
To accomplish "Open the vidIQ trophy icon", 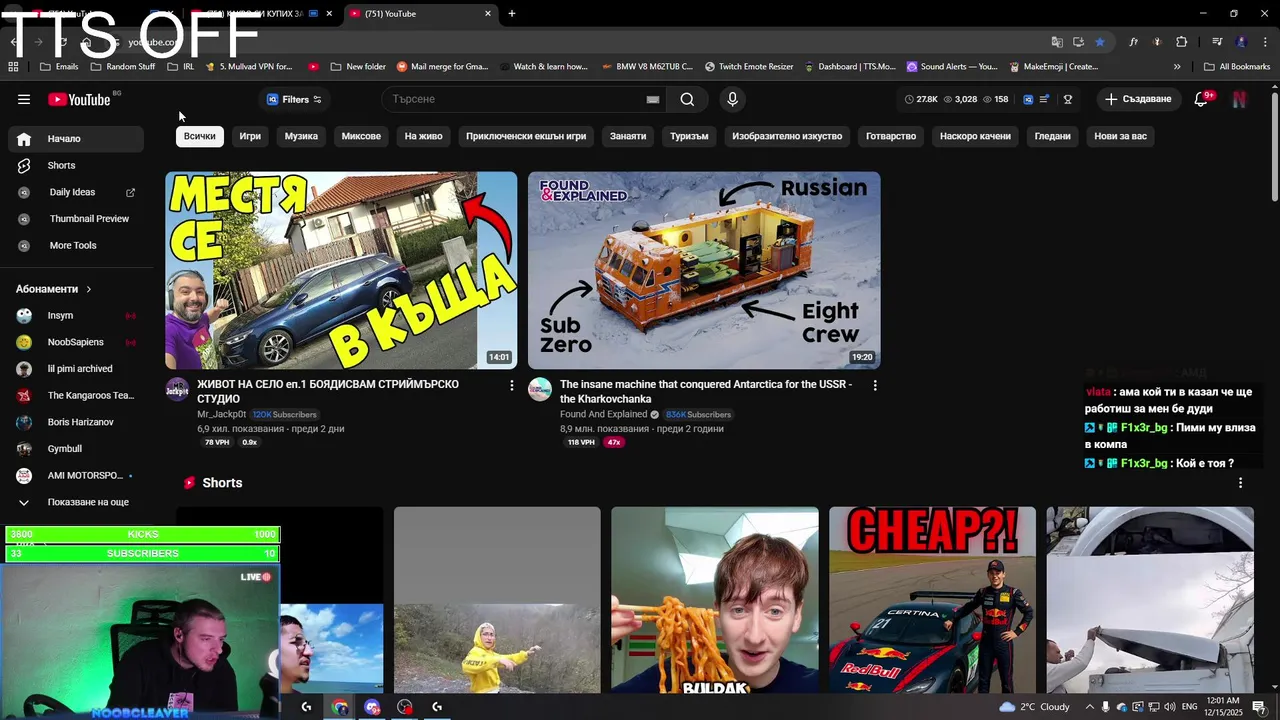I will pos(1068,99).
